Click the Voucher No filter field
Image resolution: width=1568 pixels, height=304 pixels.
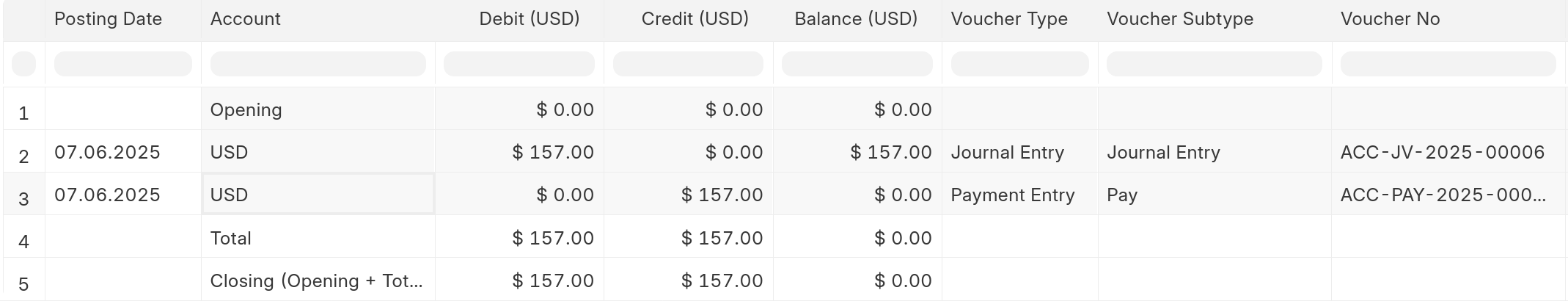click(1448, 64)
